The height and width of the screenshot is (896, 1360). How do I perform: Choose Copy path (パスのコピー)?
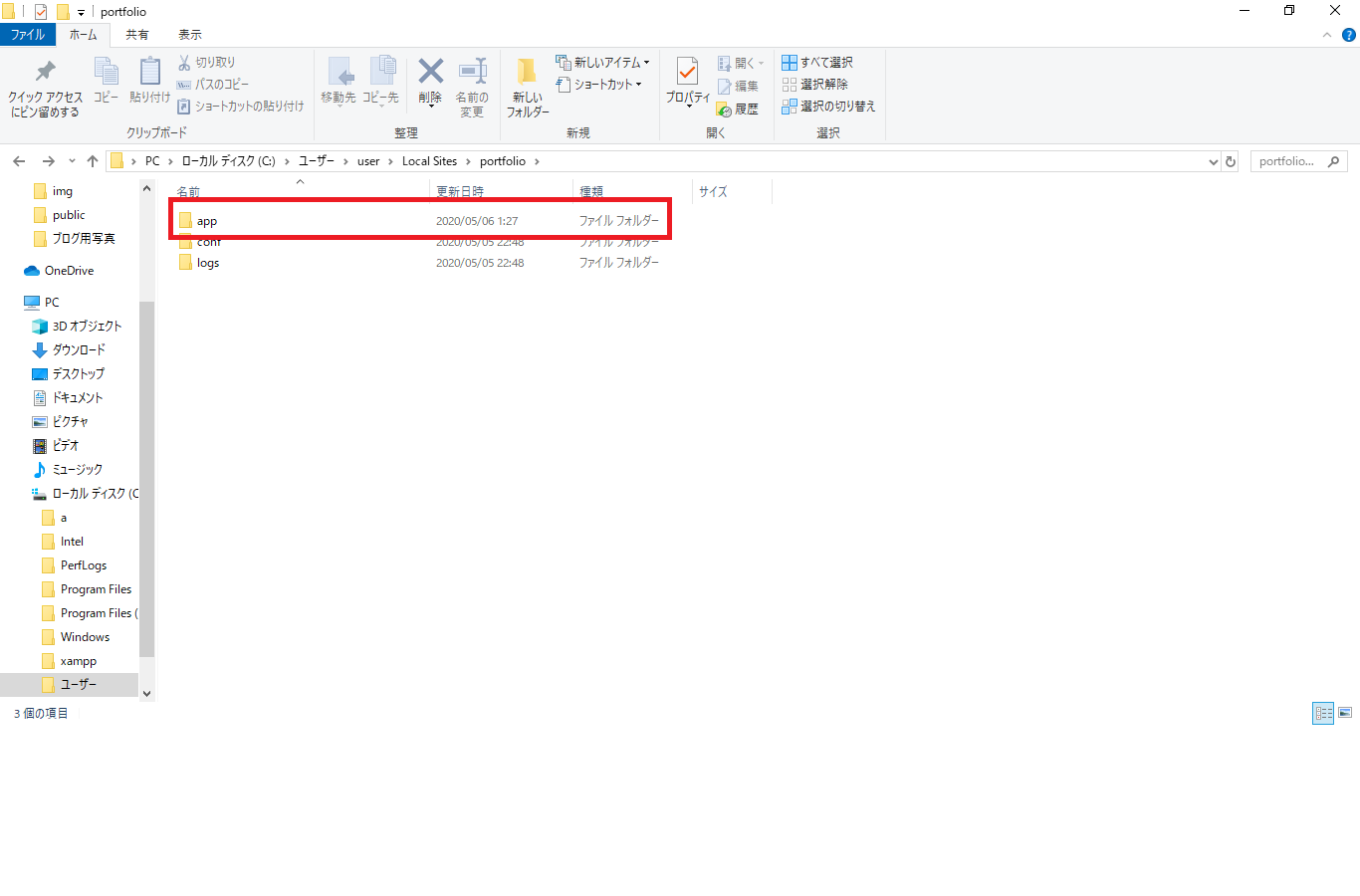(x=212, y=85)
